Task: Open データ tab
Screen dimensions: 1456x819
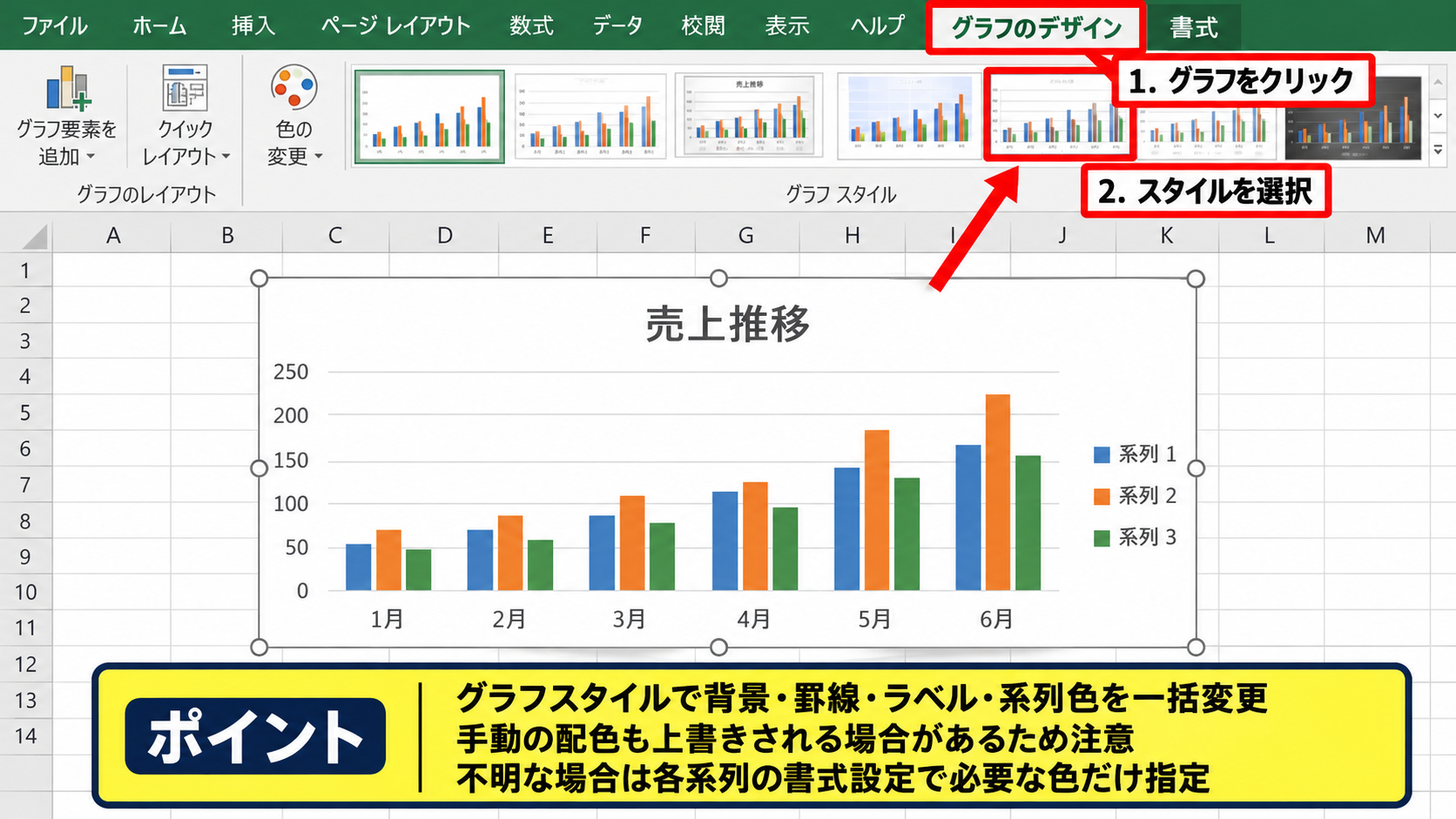Action: [617, 26]
